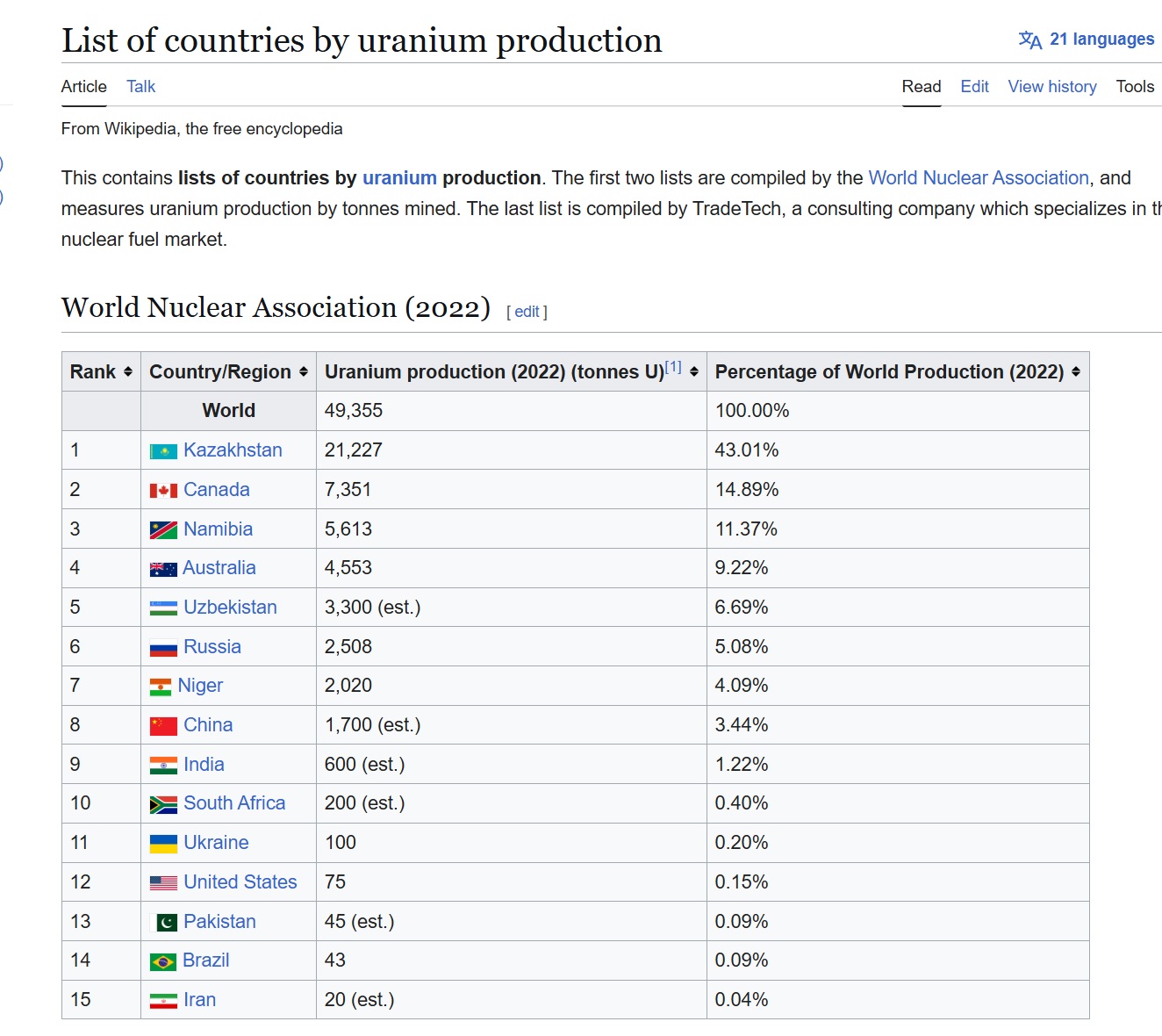This screenshot has height=1036, width=1162.
Task: Click the Uzbekistan flag icon
Action: pos(163,608)
